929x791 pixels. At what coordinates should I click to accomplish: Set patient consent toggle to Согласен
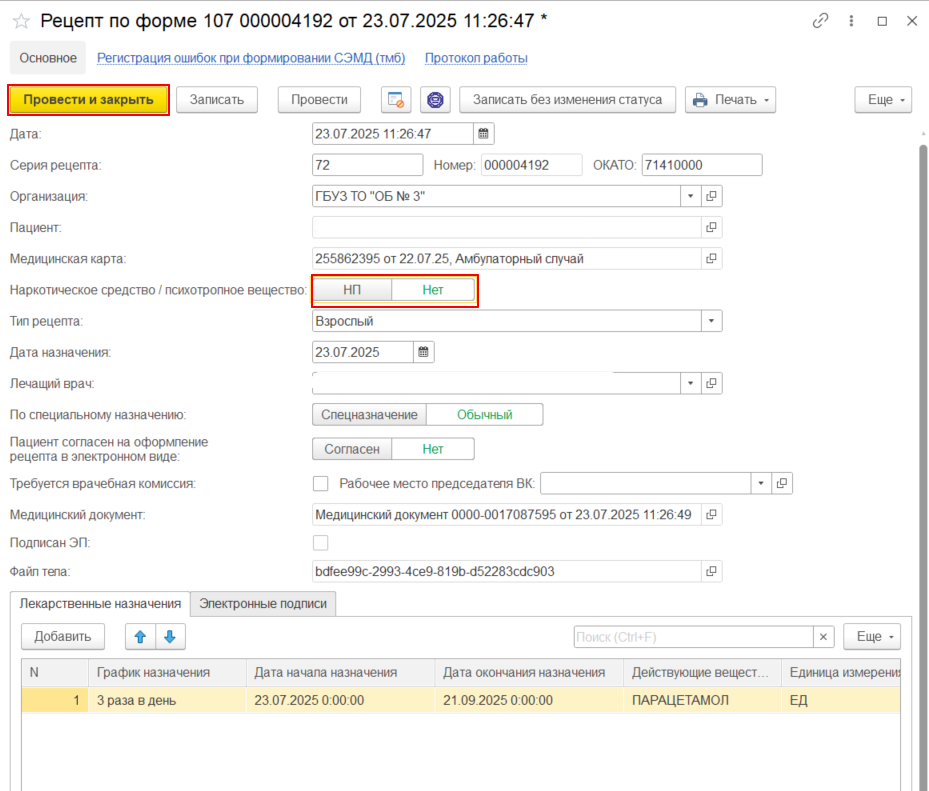tap(352, 449)
